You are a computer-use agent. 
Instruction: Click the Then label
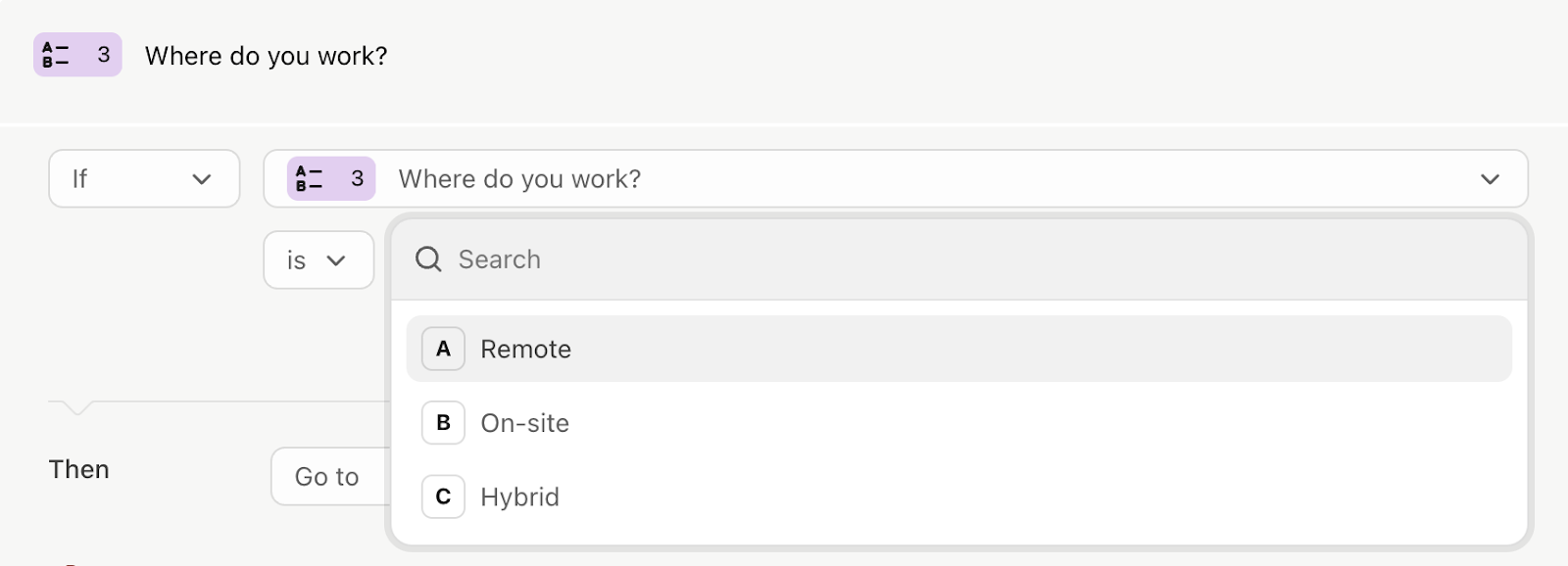[x=79, y=469]
